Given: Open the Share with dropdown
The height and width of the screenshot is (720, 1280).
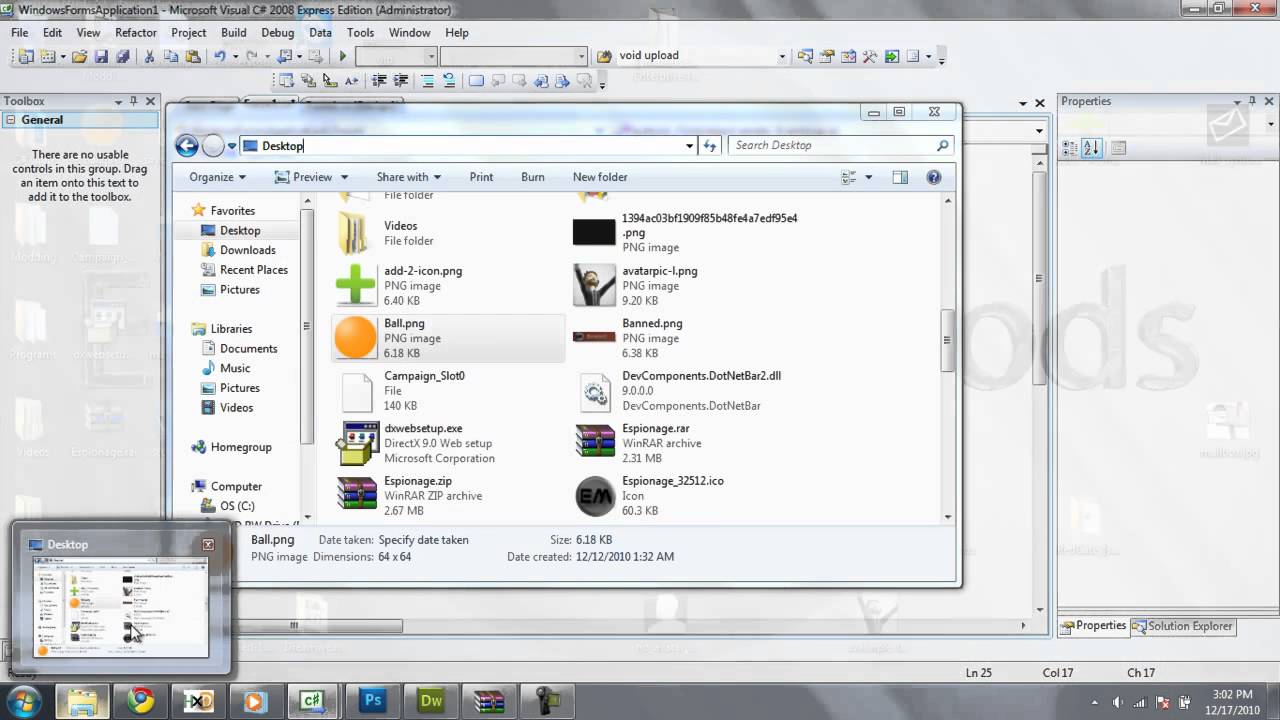Looking at the screenshot, I should point(408,177).
